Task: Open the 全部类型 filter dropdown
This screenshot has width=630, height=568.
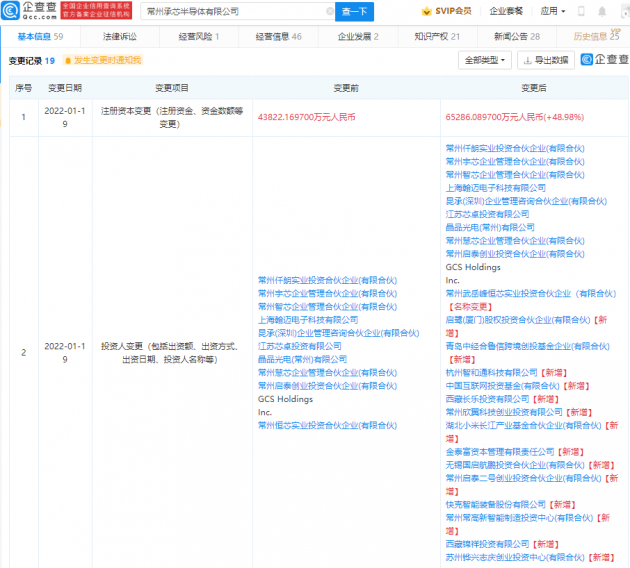Action: point(485,60)
